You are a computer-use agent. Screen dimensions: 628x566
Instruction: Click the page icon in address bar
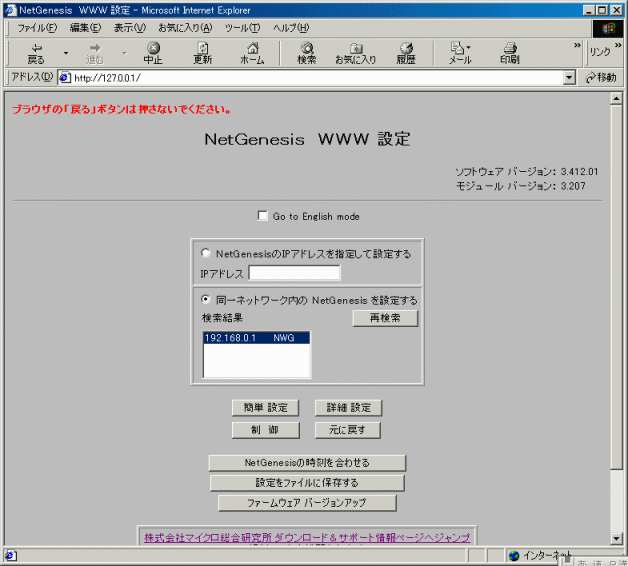point(65,78)
